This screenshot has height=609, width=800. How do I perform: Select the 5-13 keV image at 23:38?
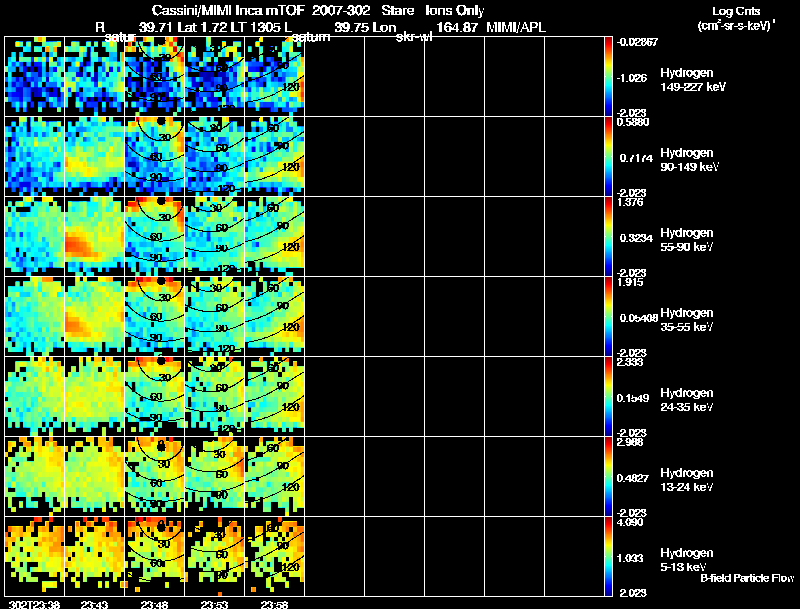[34, 557]
